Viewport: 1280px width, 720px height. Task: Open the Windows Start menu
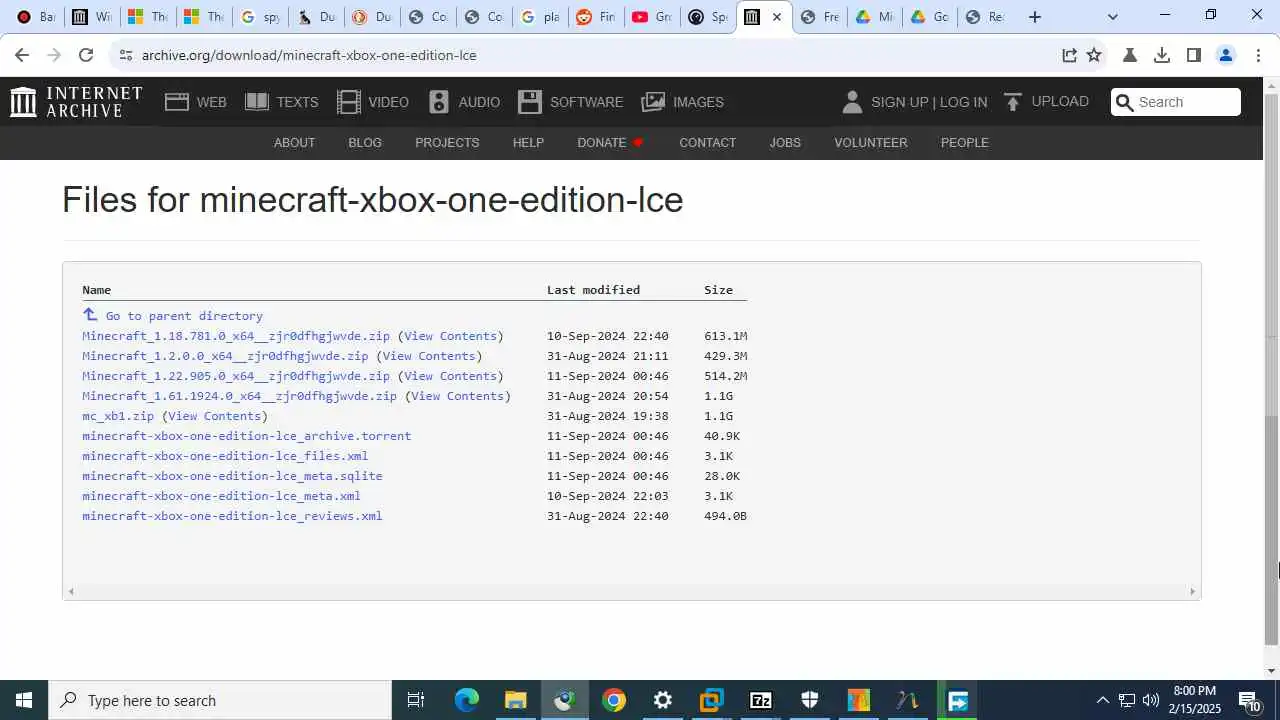point(24,700)
